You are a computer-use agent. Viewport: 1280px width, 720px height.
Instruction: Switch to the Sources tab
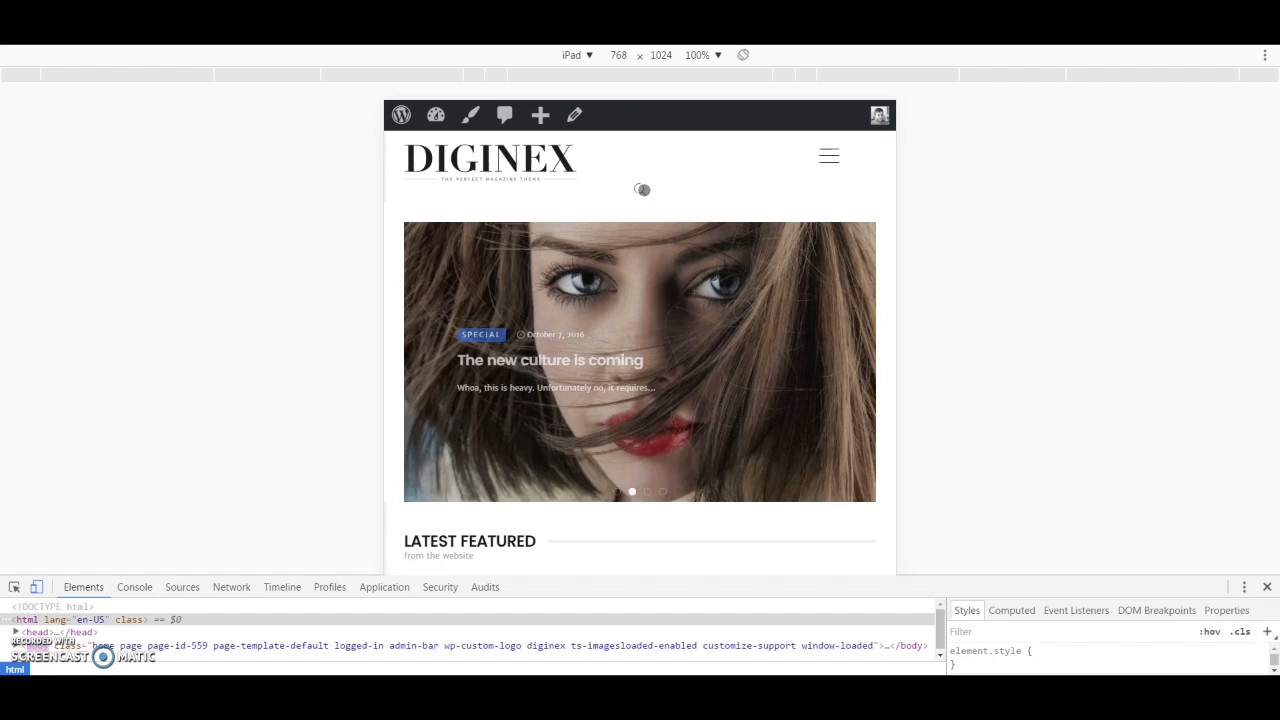(182, 587)
